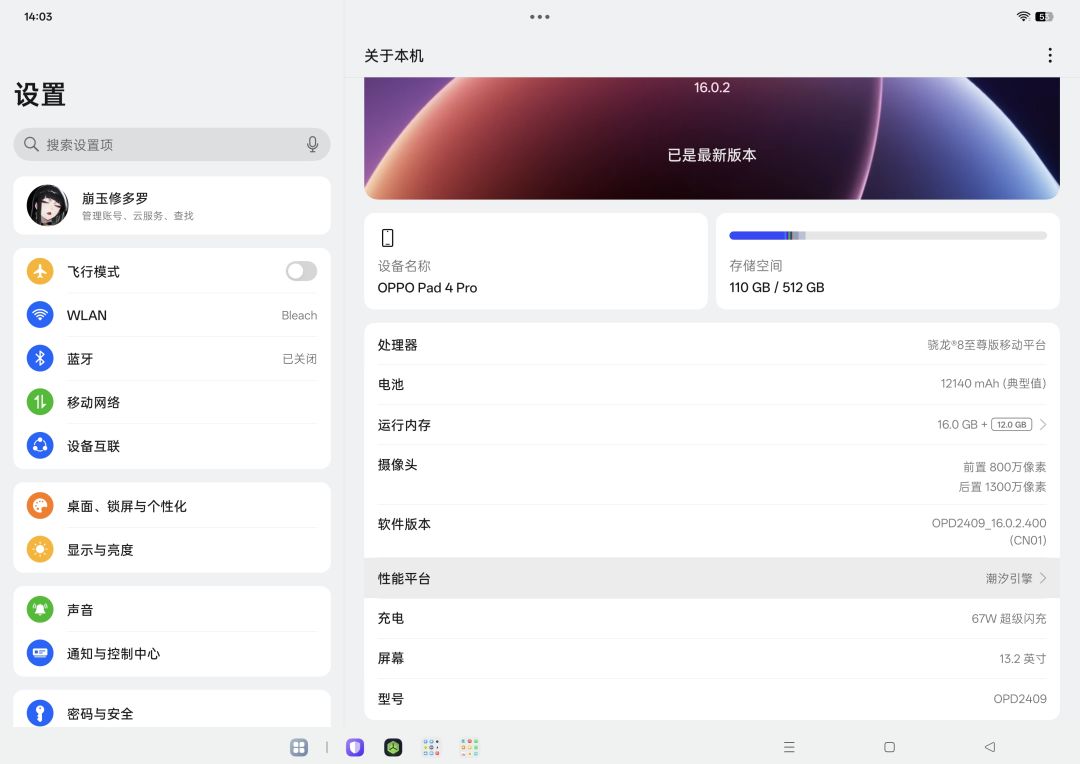Open the 移动网络 settings row
1080x764 pixels.
(x=172, y=402)
